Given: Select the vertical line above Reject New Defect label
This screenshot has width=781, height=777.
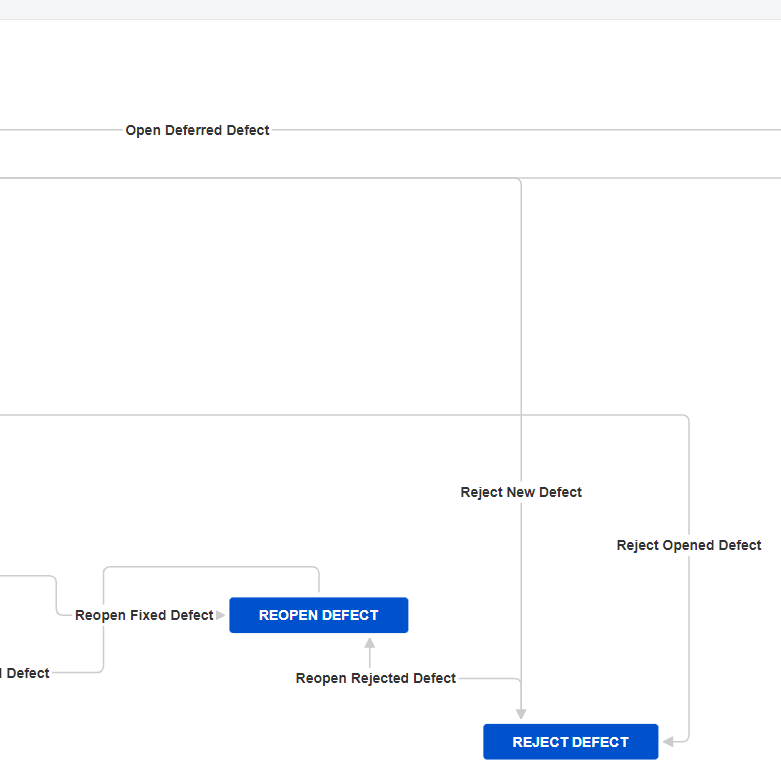Looking at the screenshot, I should pyautogui.click(x=521, y=331).
